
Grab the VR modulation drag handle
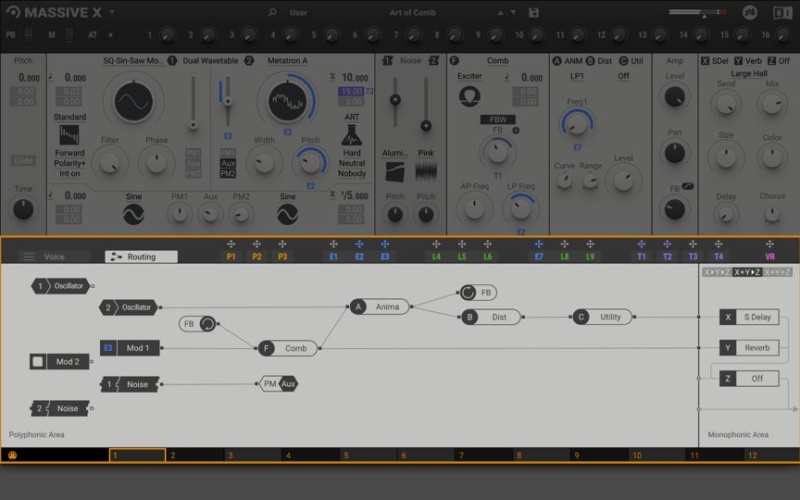coord(769,244)
